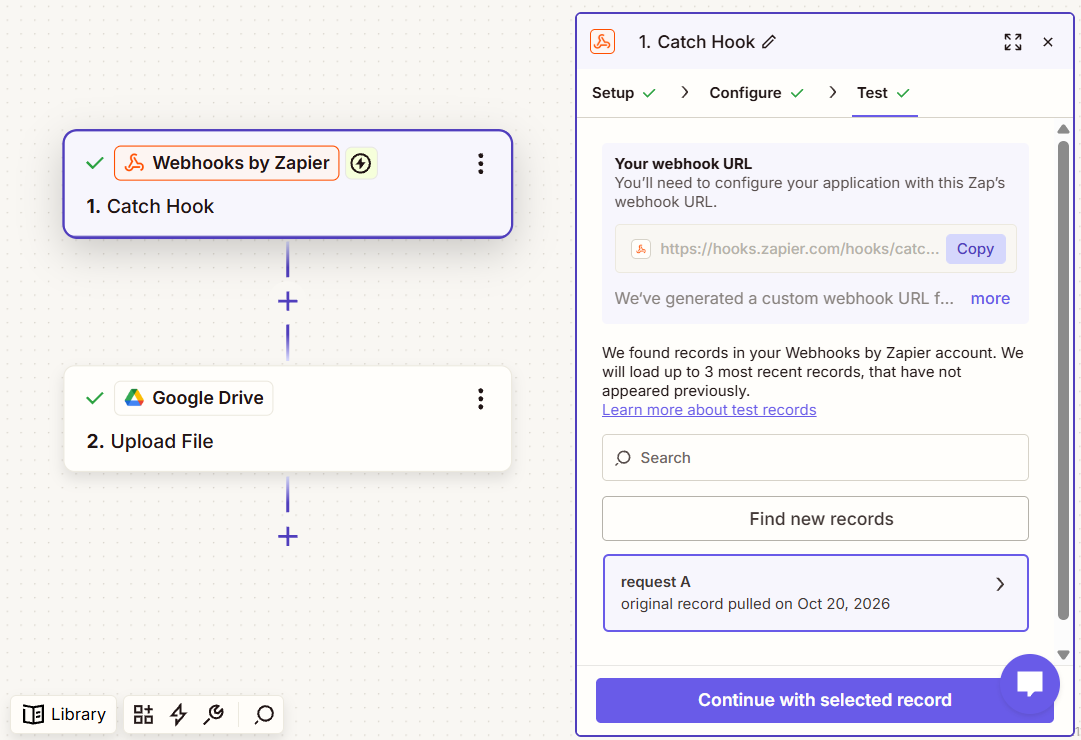
Task: Open the wrench tools icon in bottom toolbar
Action: [214, 714]
